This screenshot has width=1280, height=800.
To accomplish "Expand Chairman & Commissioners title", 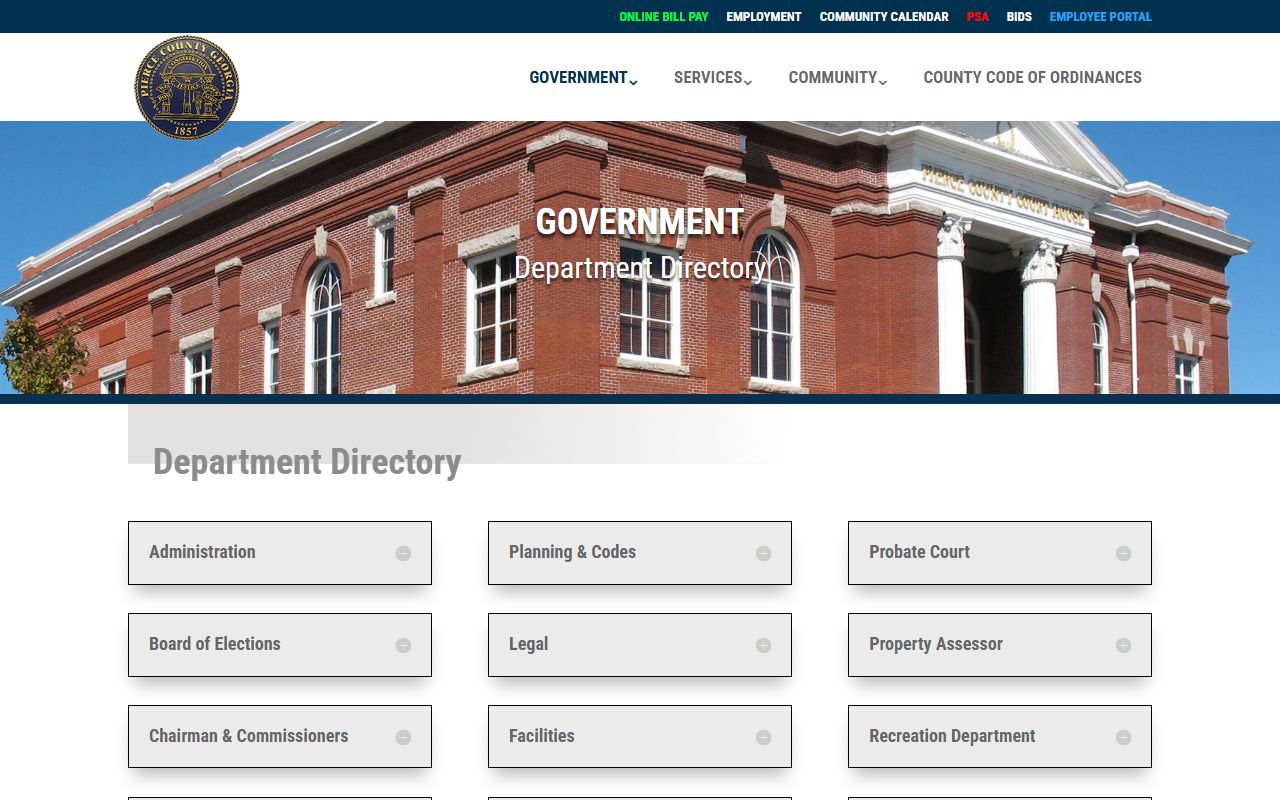I will click(249, 736).
